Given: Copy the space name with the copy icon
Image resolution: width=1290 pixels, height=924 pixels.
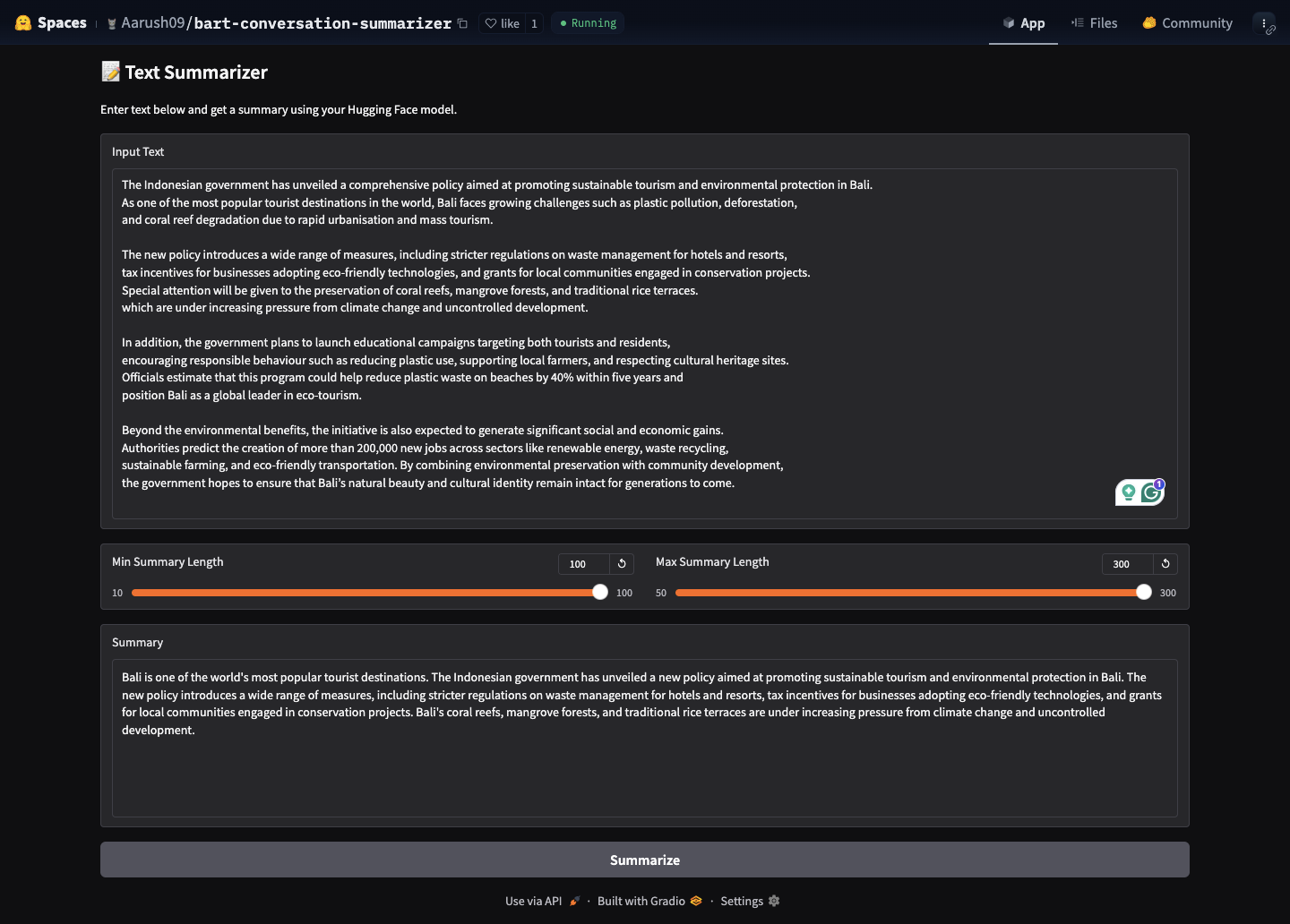Looking at the screenshot, I should coord(462,23).
